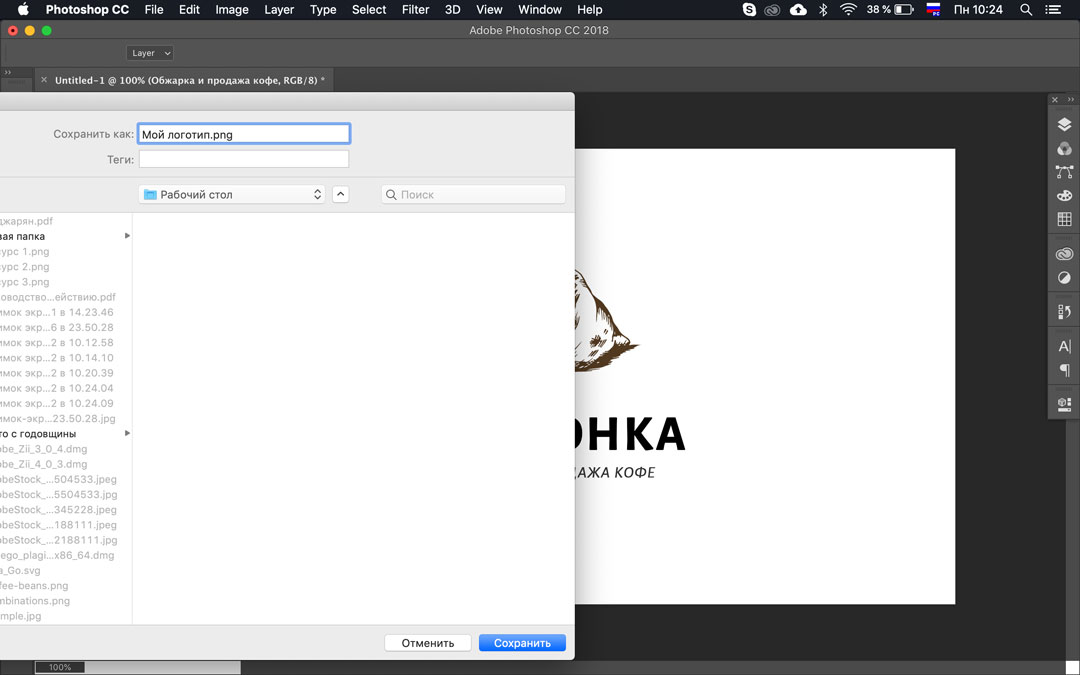The width and height of the screenshot is (1080, 675).
Task: Open the Paragraph panel icon
Action: [1064, 370]
